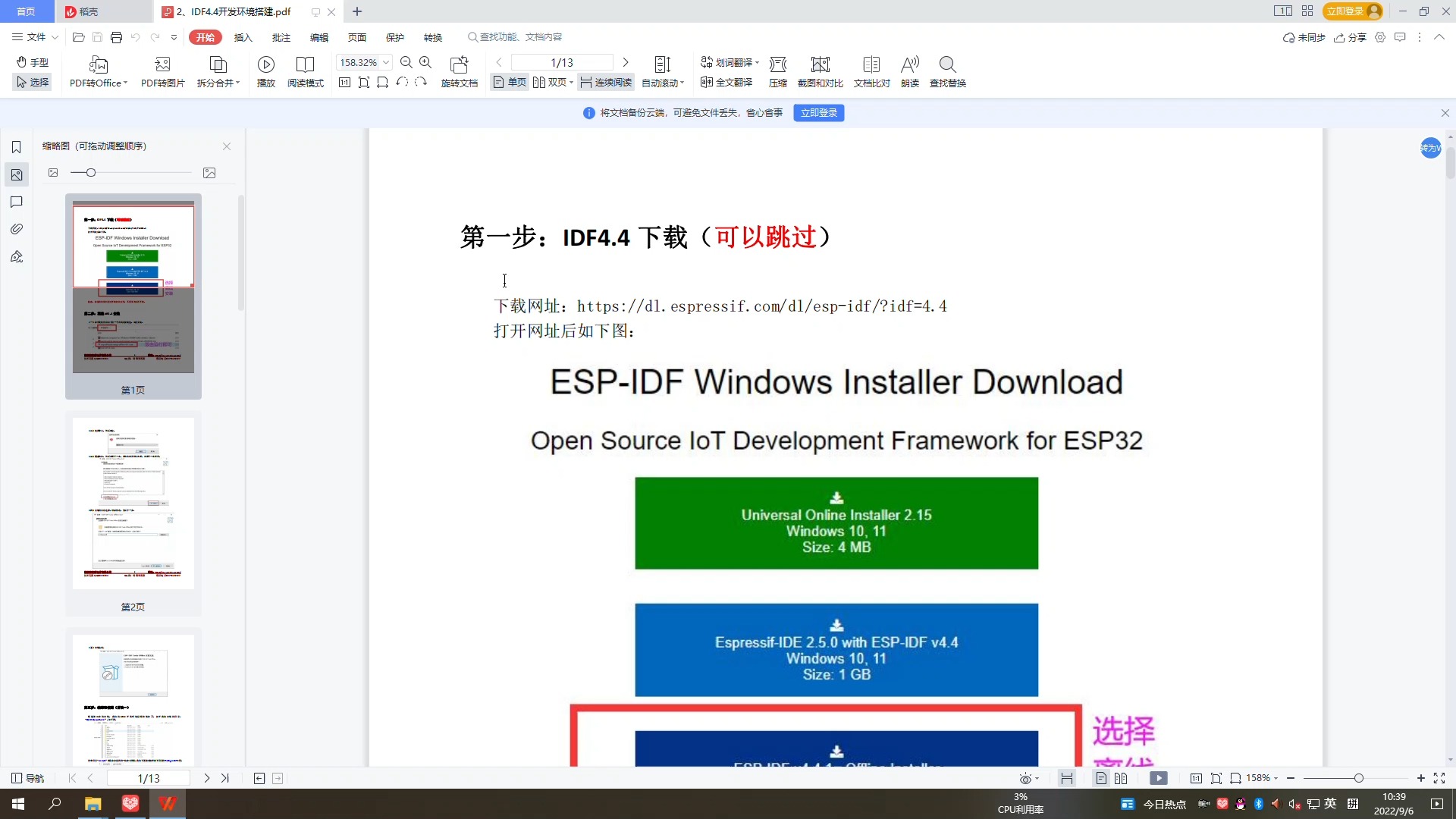Enable 连续阅读 continuous reading mode
Image resolution: width=1456 pixels, height=819 pixels.
pyautogui.click(x=605, y=82)
